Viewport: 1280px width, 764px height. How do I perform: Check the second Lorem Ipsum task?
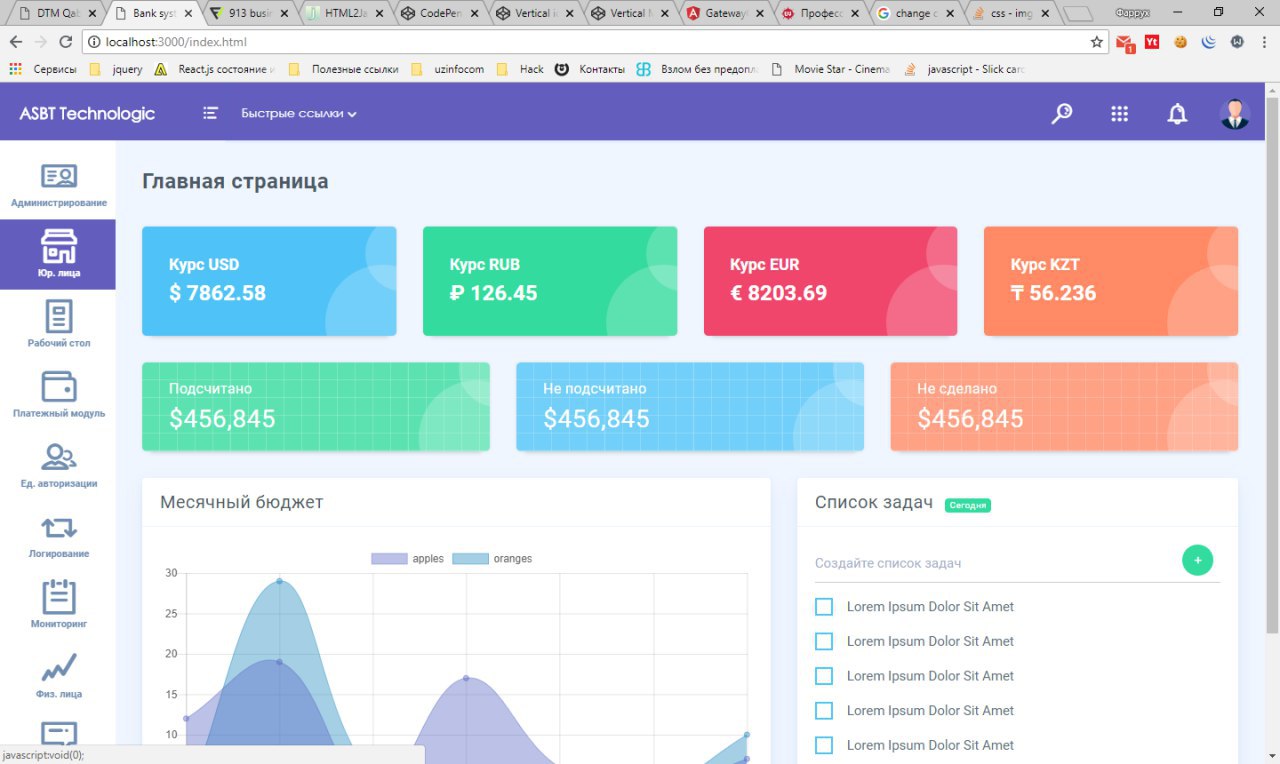tap(824, 641)
